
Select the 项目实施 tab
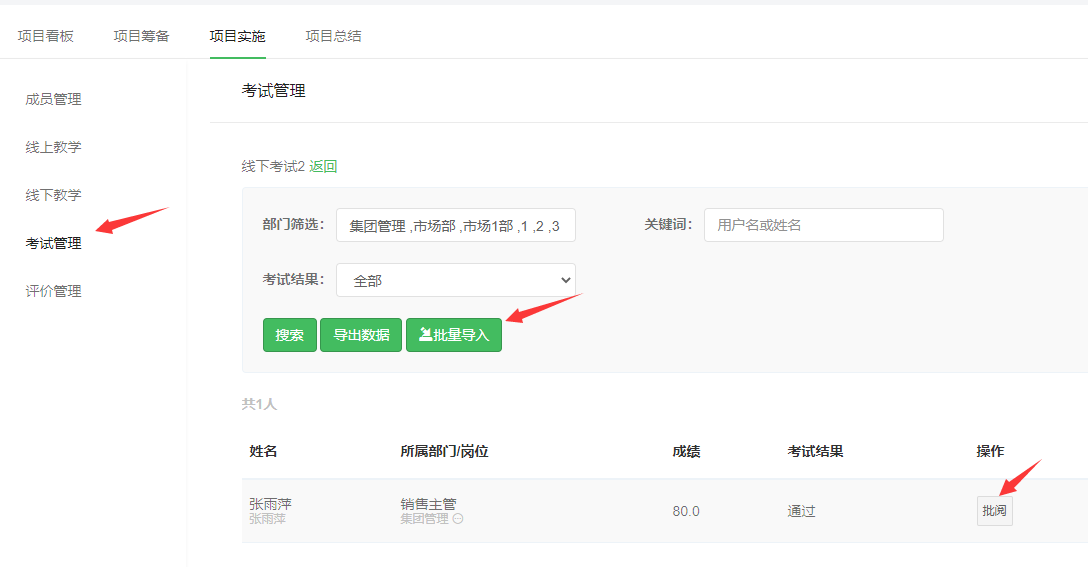point(237,36)
